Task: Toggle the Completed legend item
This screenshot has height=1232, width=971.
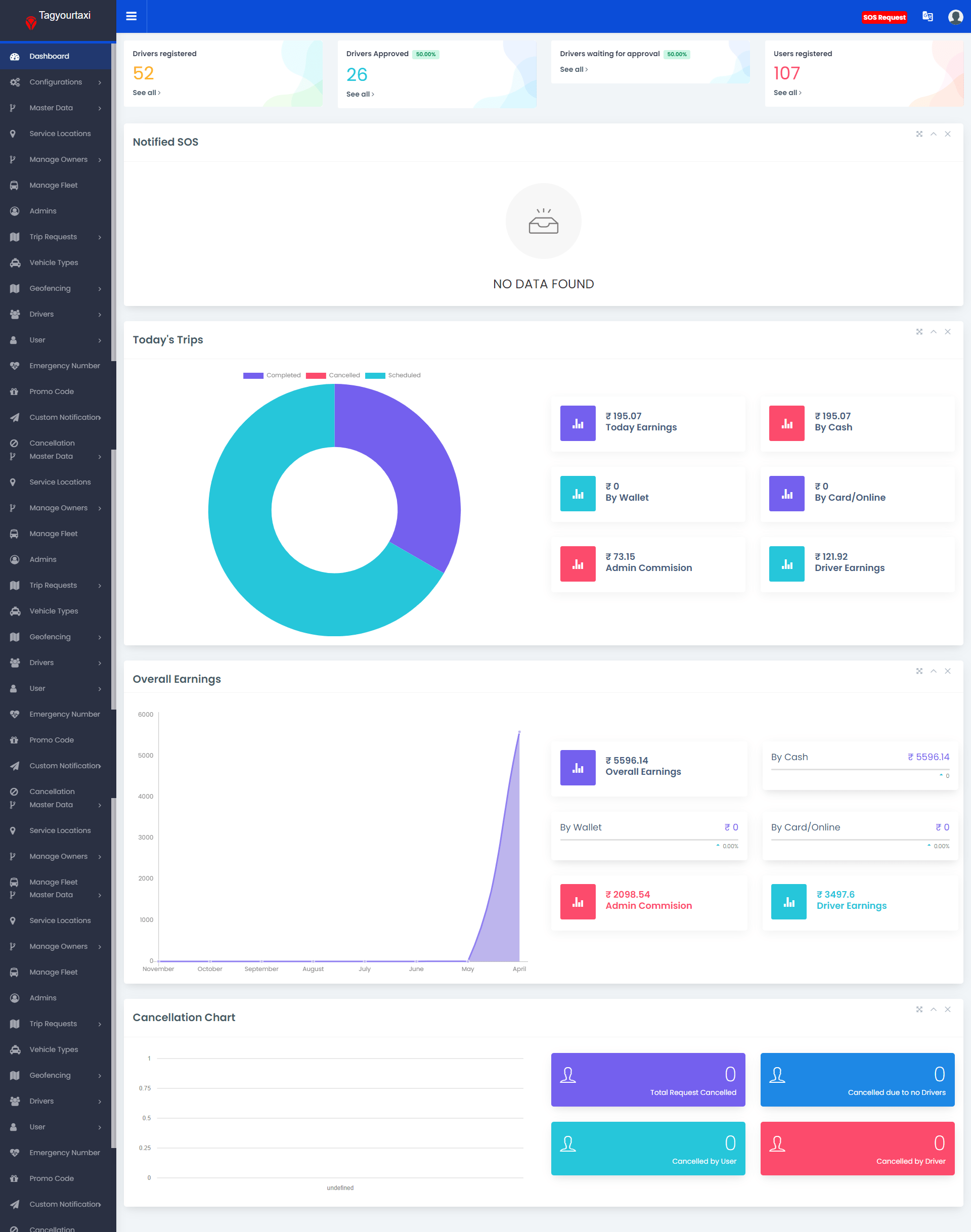Action: pos(272,375)
